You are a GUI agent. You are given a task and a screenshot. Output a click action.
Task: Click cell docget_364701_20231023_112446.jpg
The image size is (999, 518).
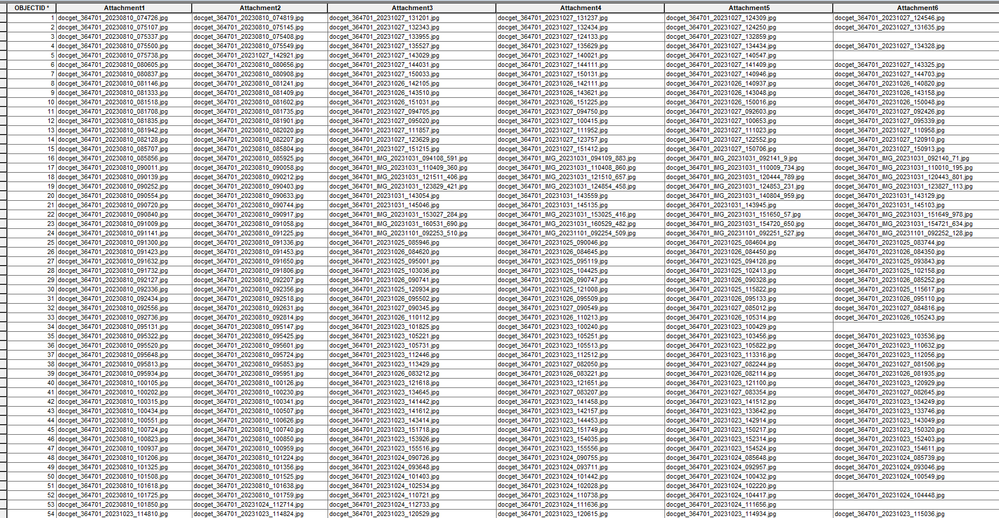click(412, 355)
